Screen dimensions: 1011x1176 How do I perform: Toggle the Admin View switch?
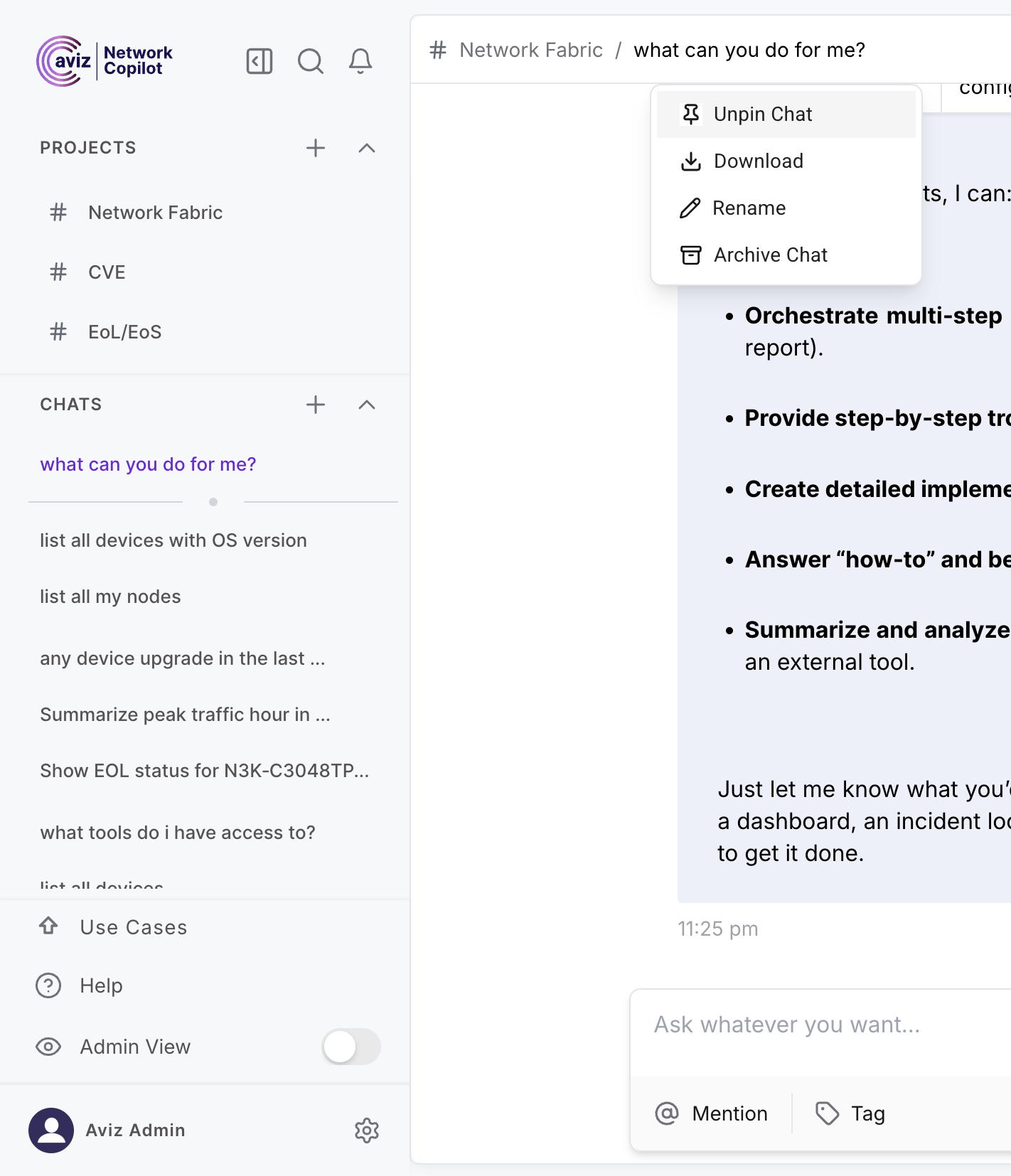click(x=351, y=1047)
